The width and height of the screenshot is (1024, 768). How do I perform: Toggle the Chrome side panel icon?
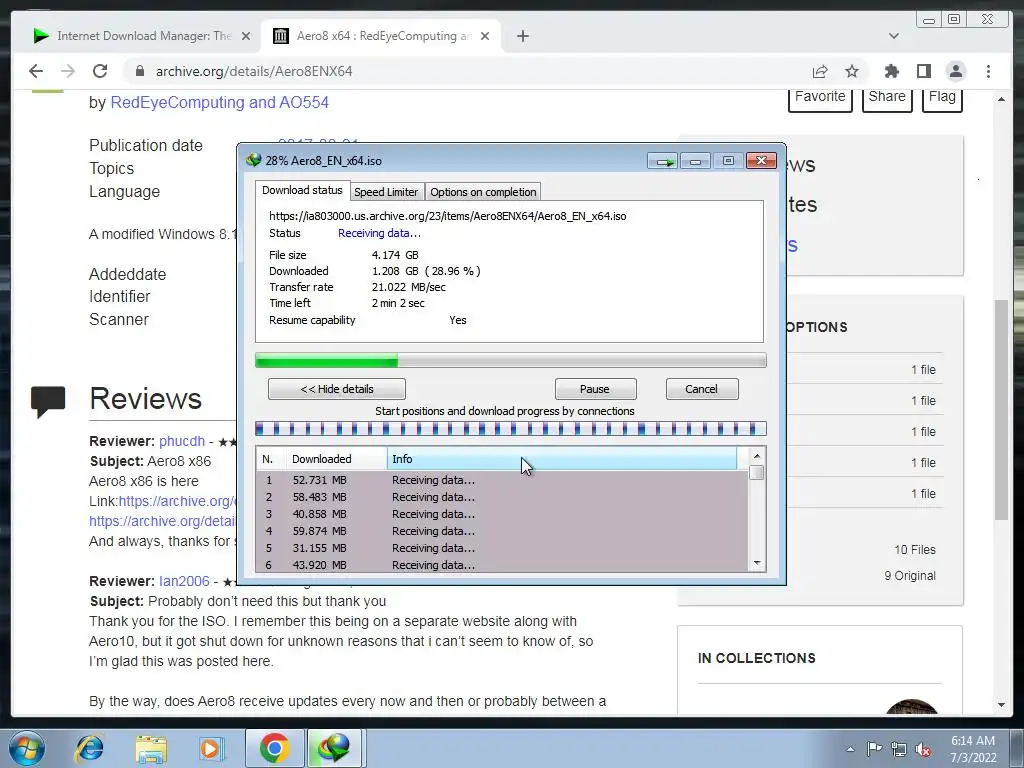click(x=923, y=71)
